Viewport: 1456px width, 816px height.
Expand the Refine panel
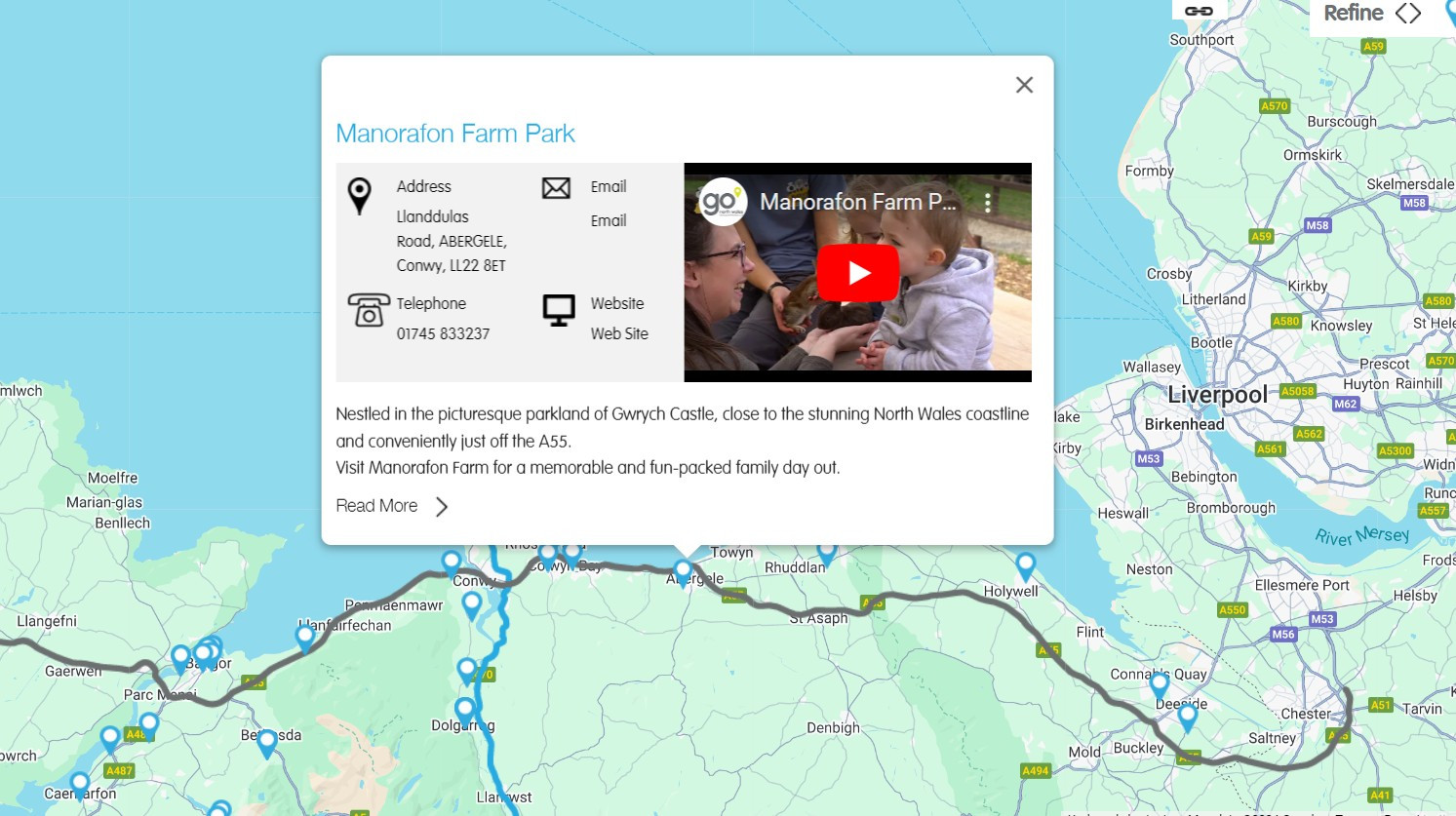pos(1371,14)
